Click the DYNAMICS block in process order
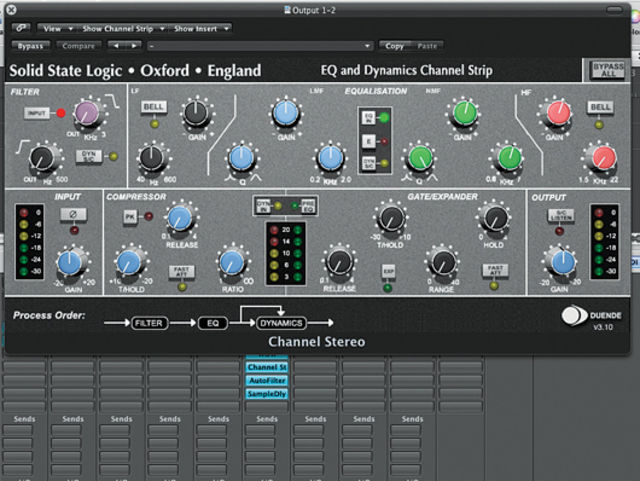 tap(281, 323)
